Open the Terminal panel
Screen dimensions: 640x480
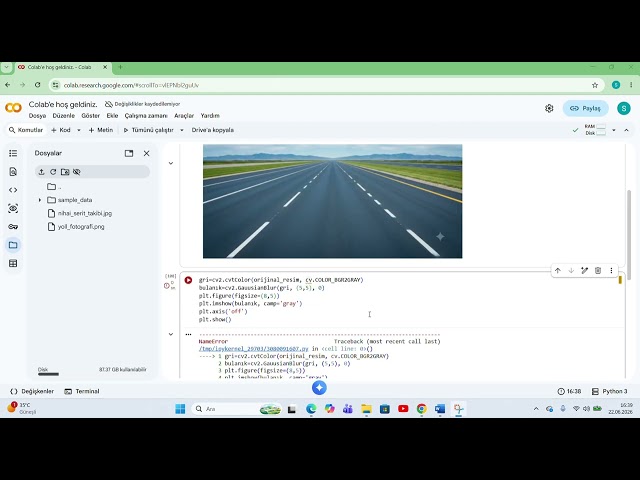click(x=82, y=391)
